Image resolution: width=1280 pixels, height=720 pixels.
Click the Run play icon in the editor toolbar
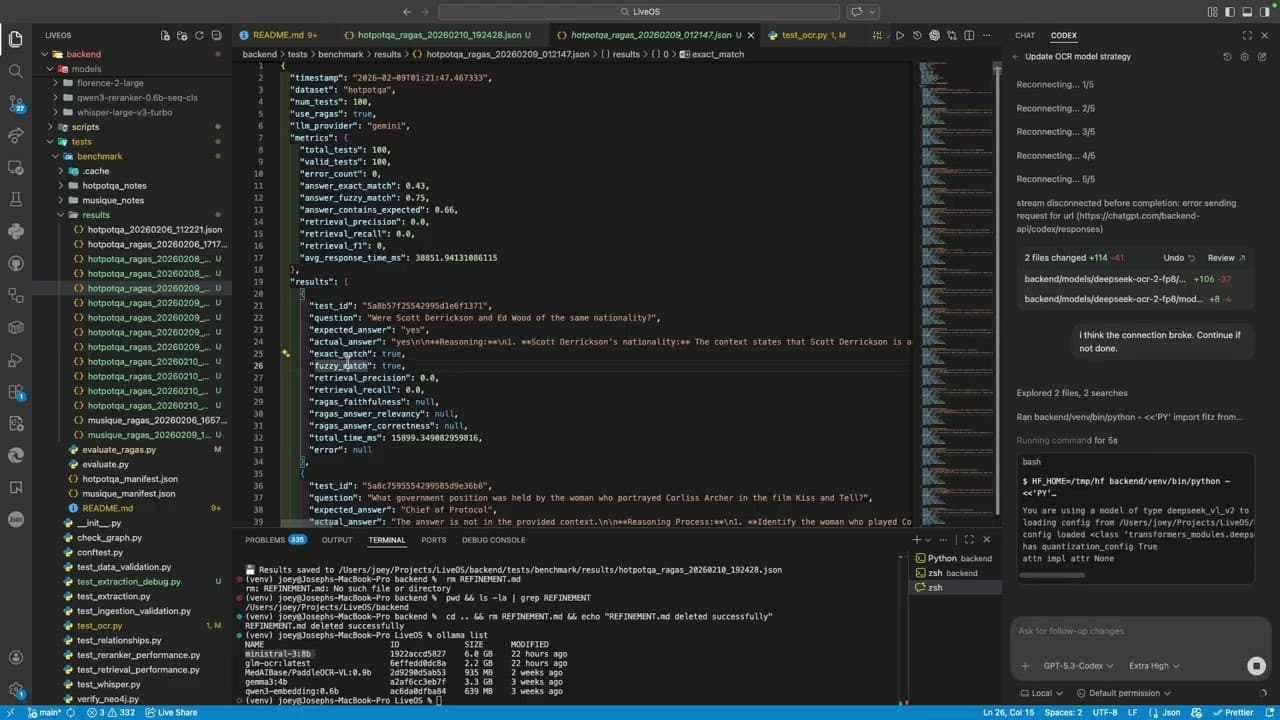point(900,35)
